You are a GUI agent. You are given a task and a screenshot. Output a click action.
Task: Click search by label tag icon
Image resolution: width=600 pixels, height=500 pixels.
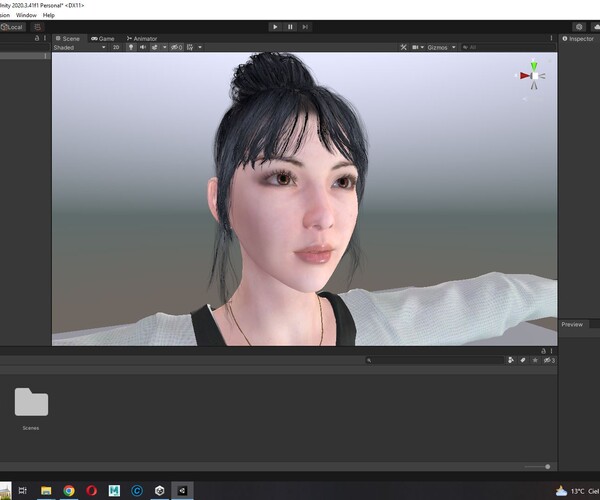point(523,360)
